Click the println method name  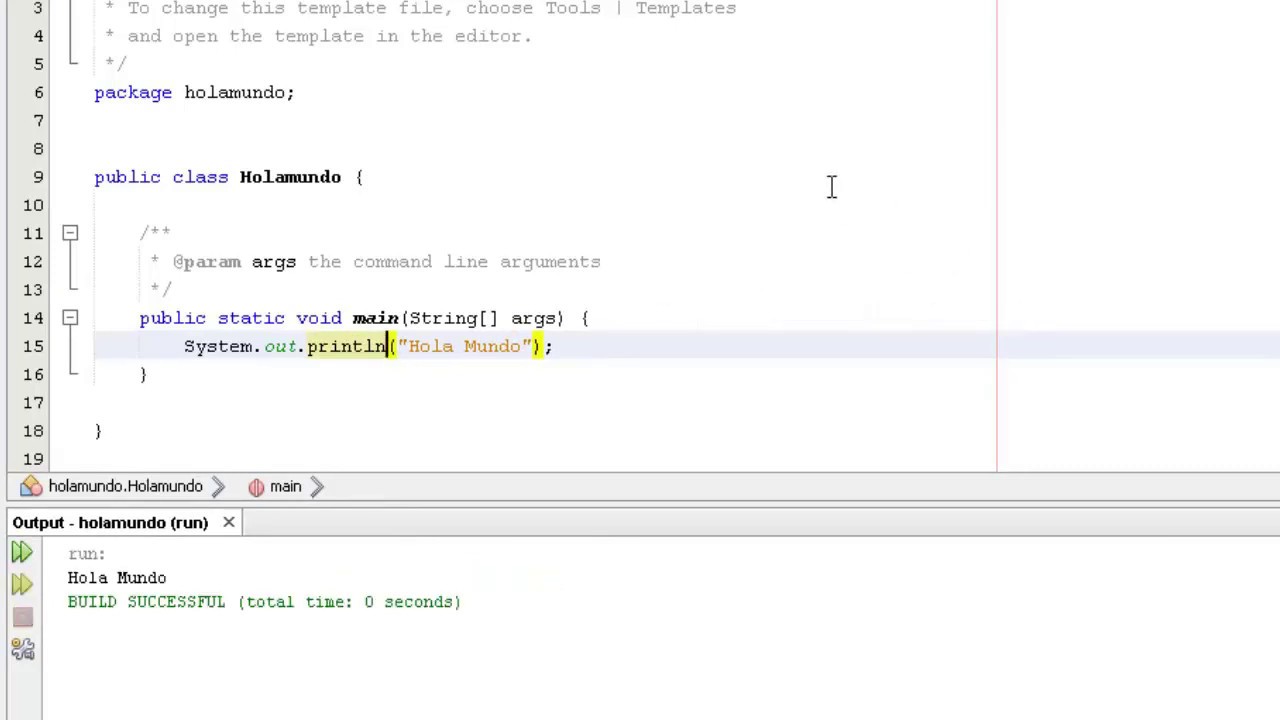tap(346, 346)
